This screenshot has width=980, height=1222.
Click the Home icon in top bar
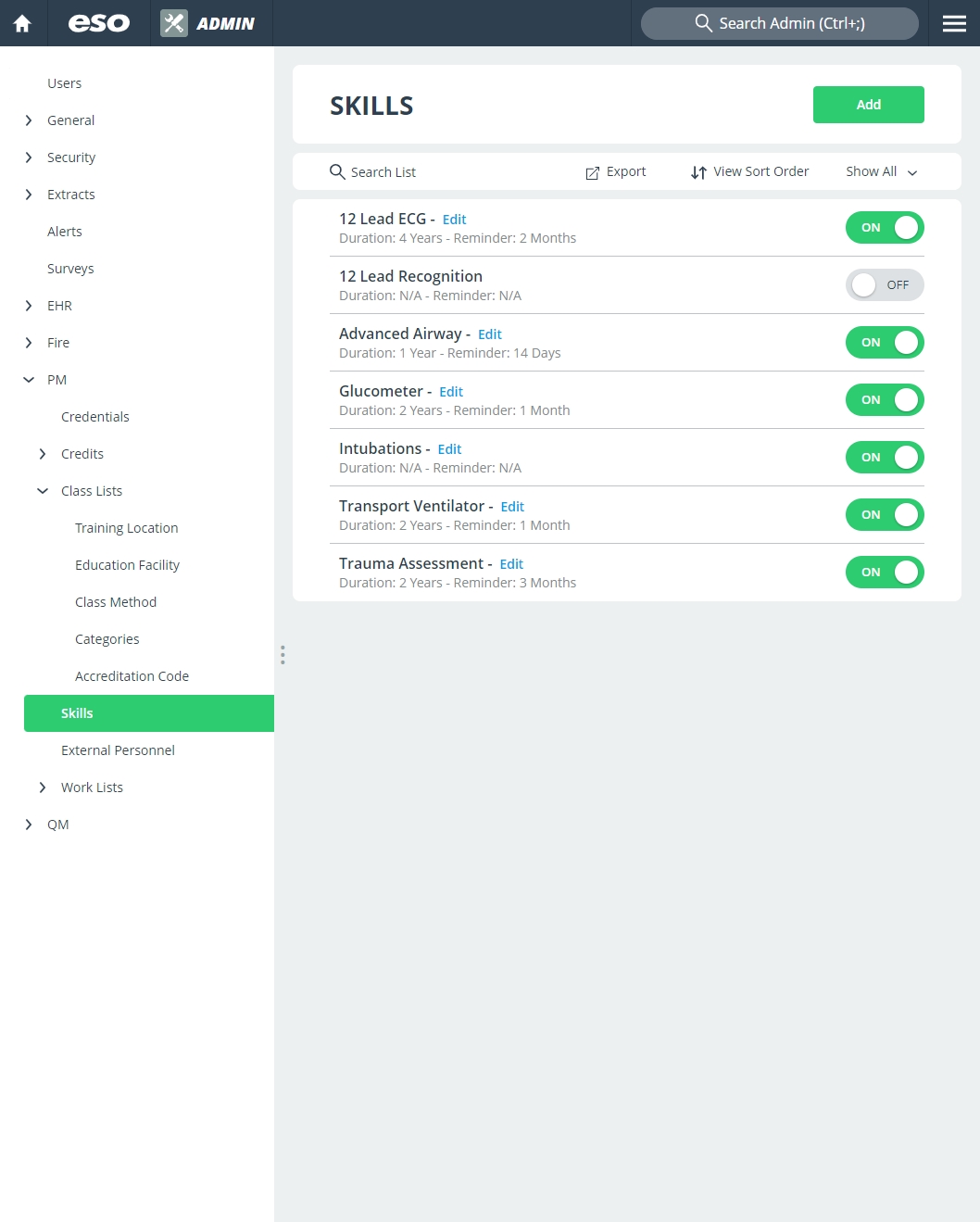pyautogui.click(x=22, y=23)
